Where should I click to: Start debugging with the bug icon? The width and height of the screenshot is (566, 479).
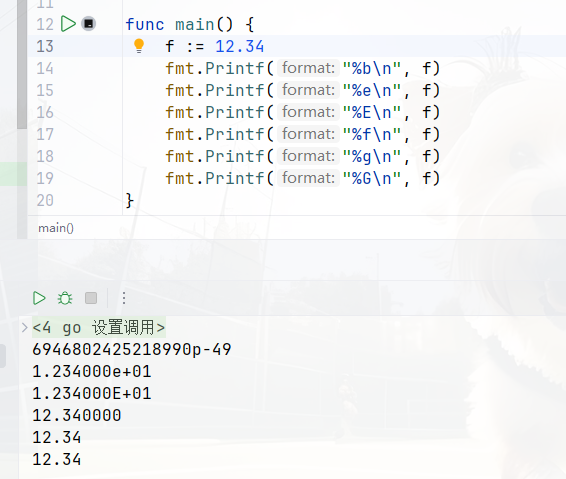click(65, 298)
